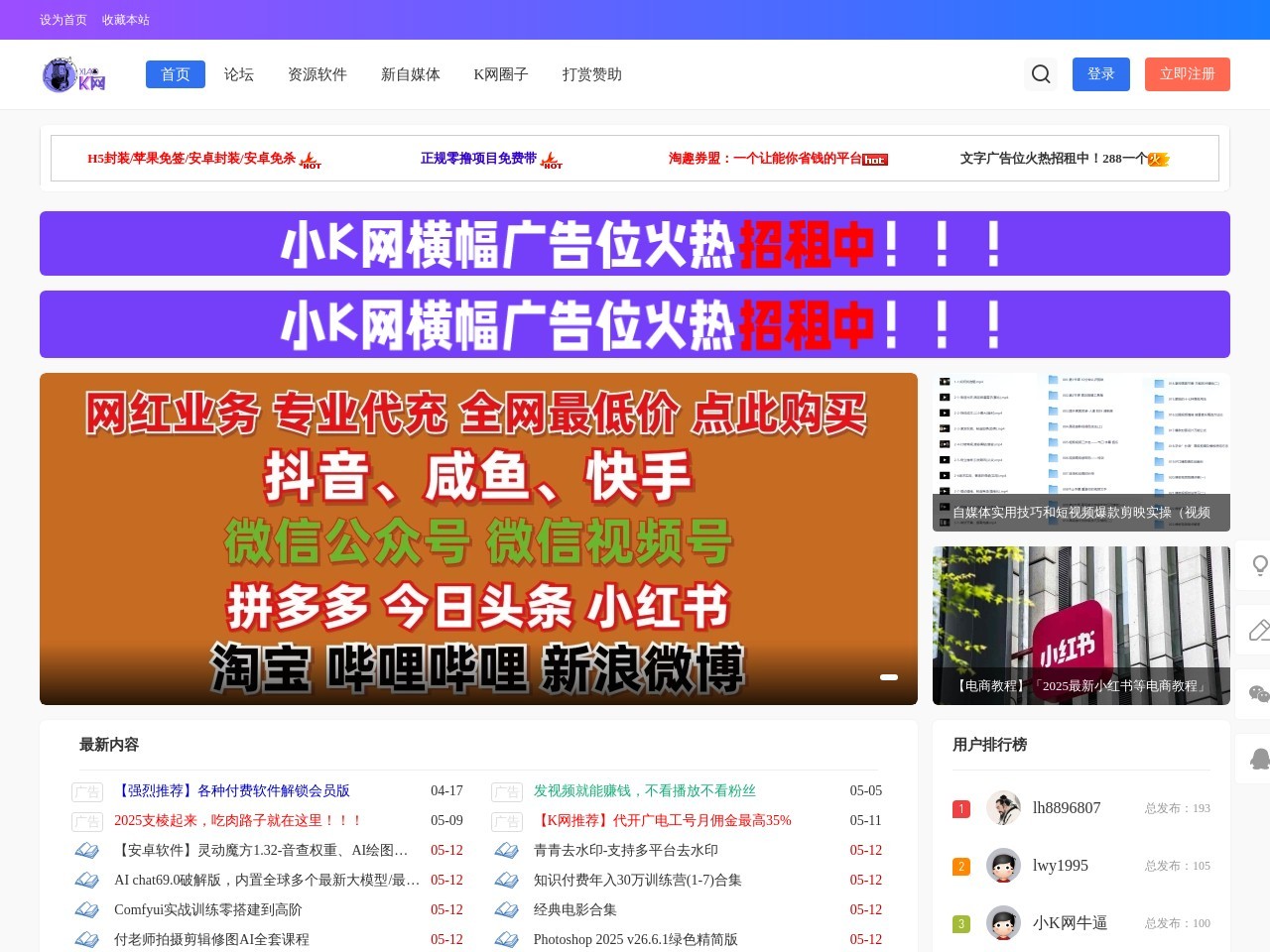Viewport: 1270px width, 952px height.
Task: Click the 立即注册 button
Action: pyautogui.click(x=1188, y=74)
